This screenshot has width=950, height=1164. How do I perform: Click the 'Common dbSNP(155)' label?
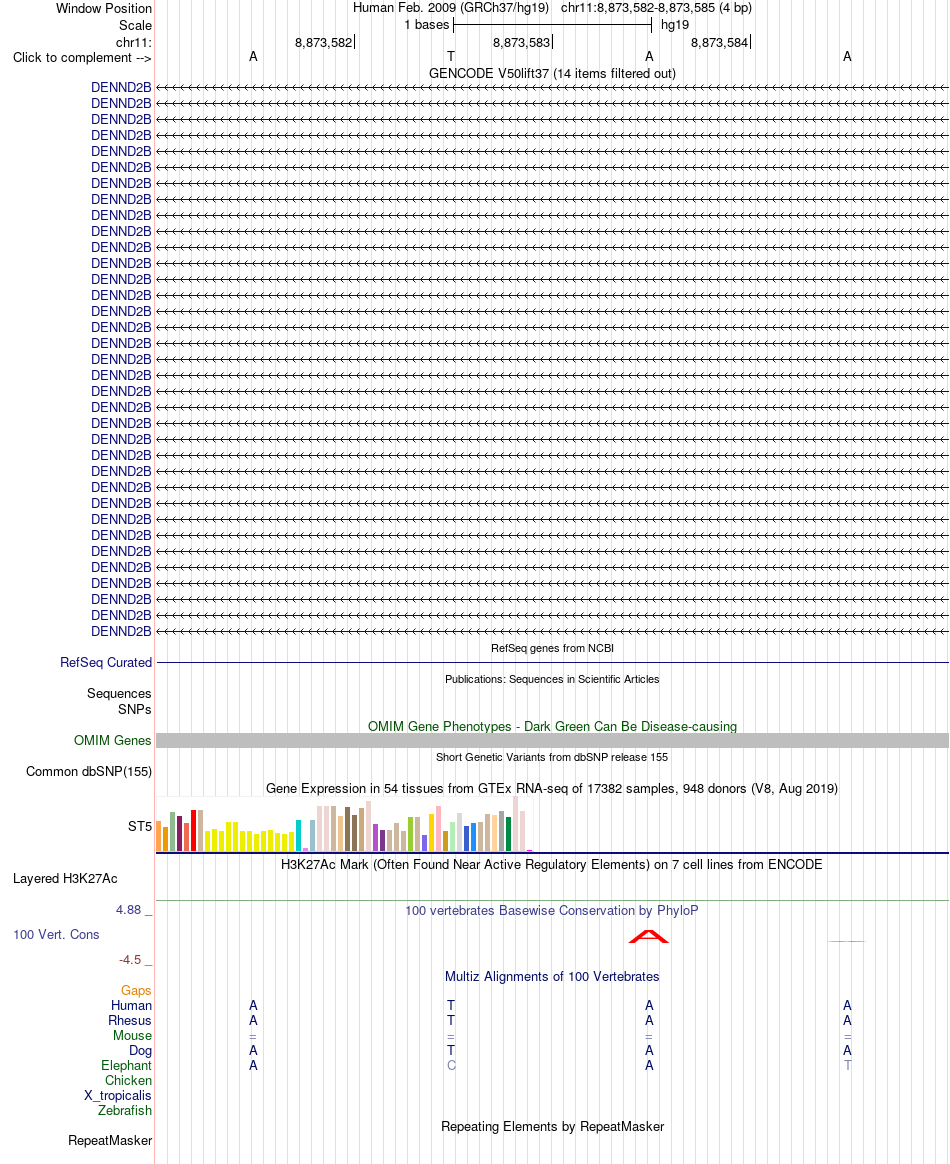pos(89,771)
